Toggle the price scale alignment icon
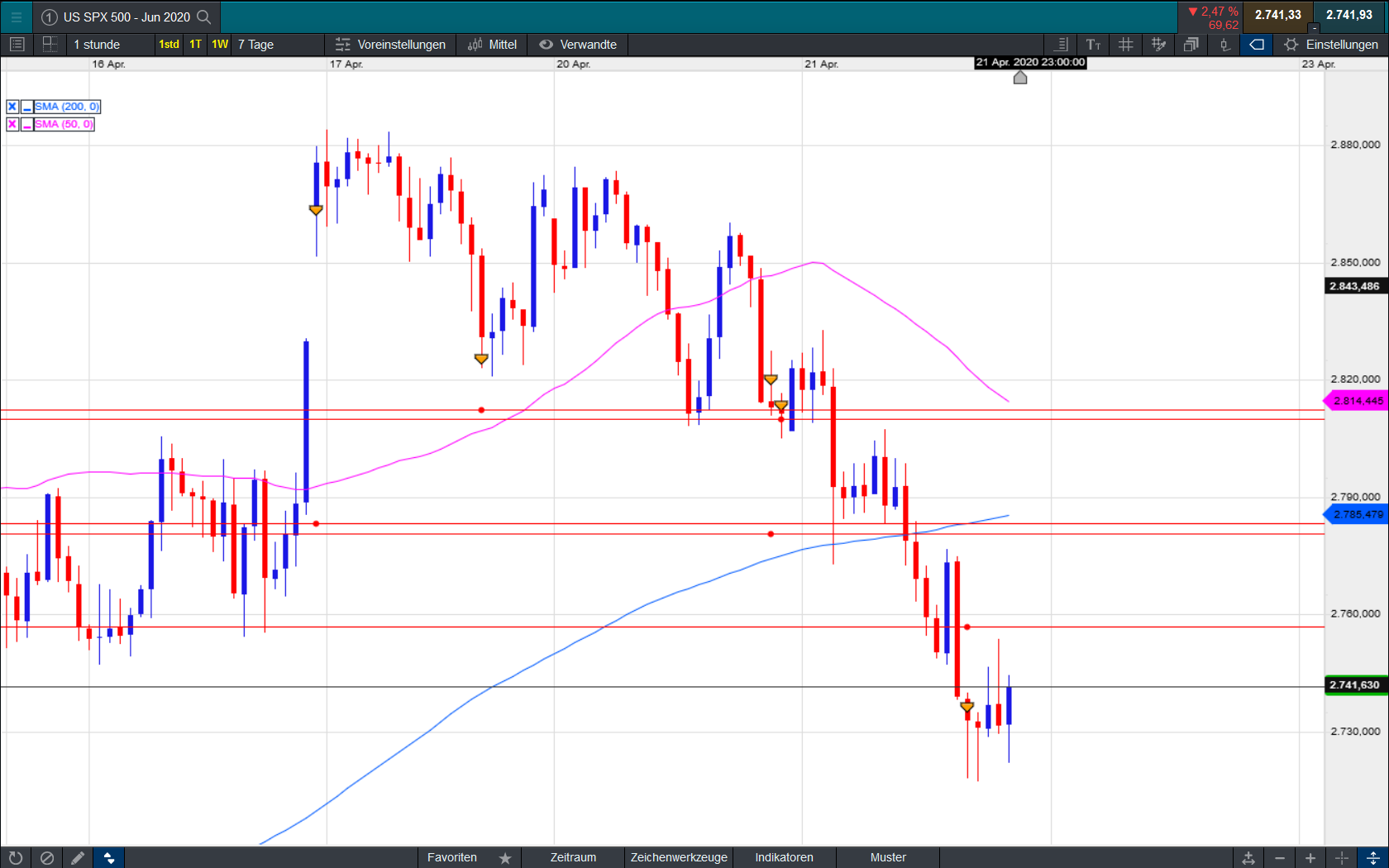Image resolution: width=1389 pixels, height=868 pixels. [x=1062, y=45]
